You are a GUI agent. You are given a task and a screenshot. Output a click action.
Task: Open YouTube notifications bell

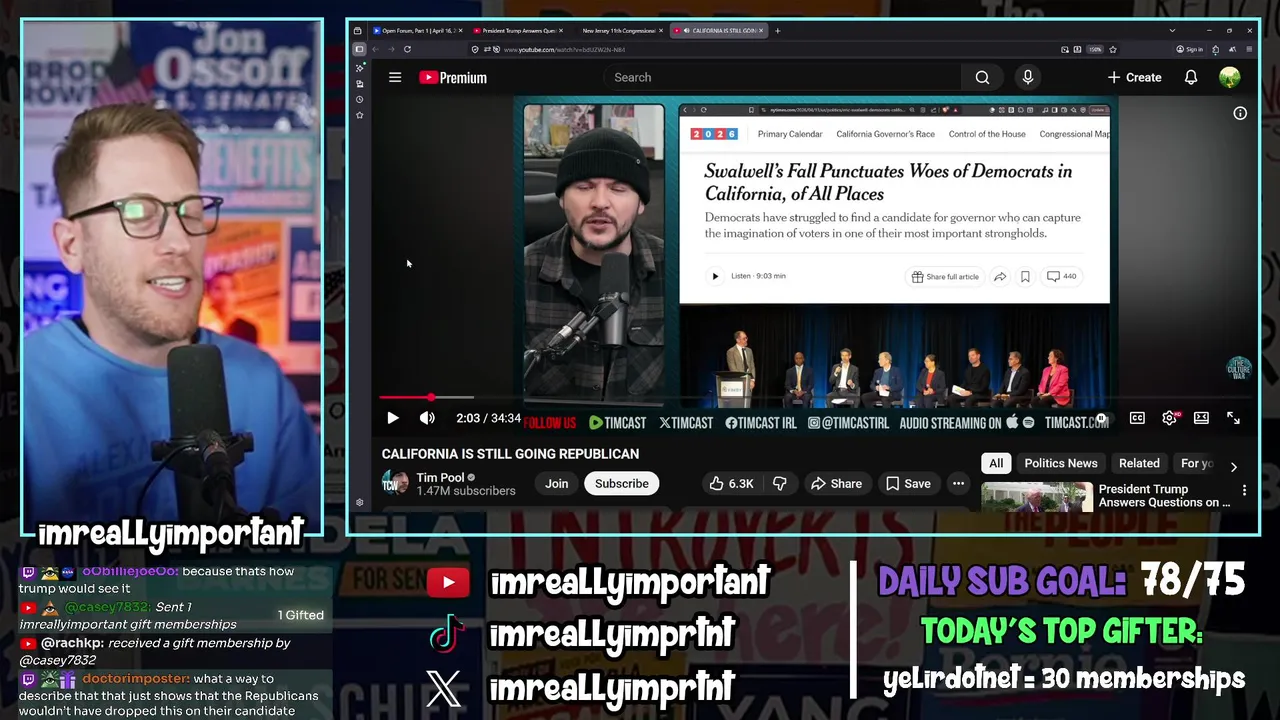1191,77
